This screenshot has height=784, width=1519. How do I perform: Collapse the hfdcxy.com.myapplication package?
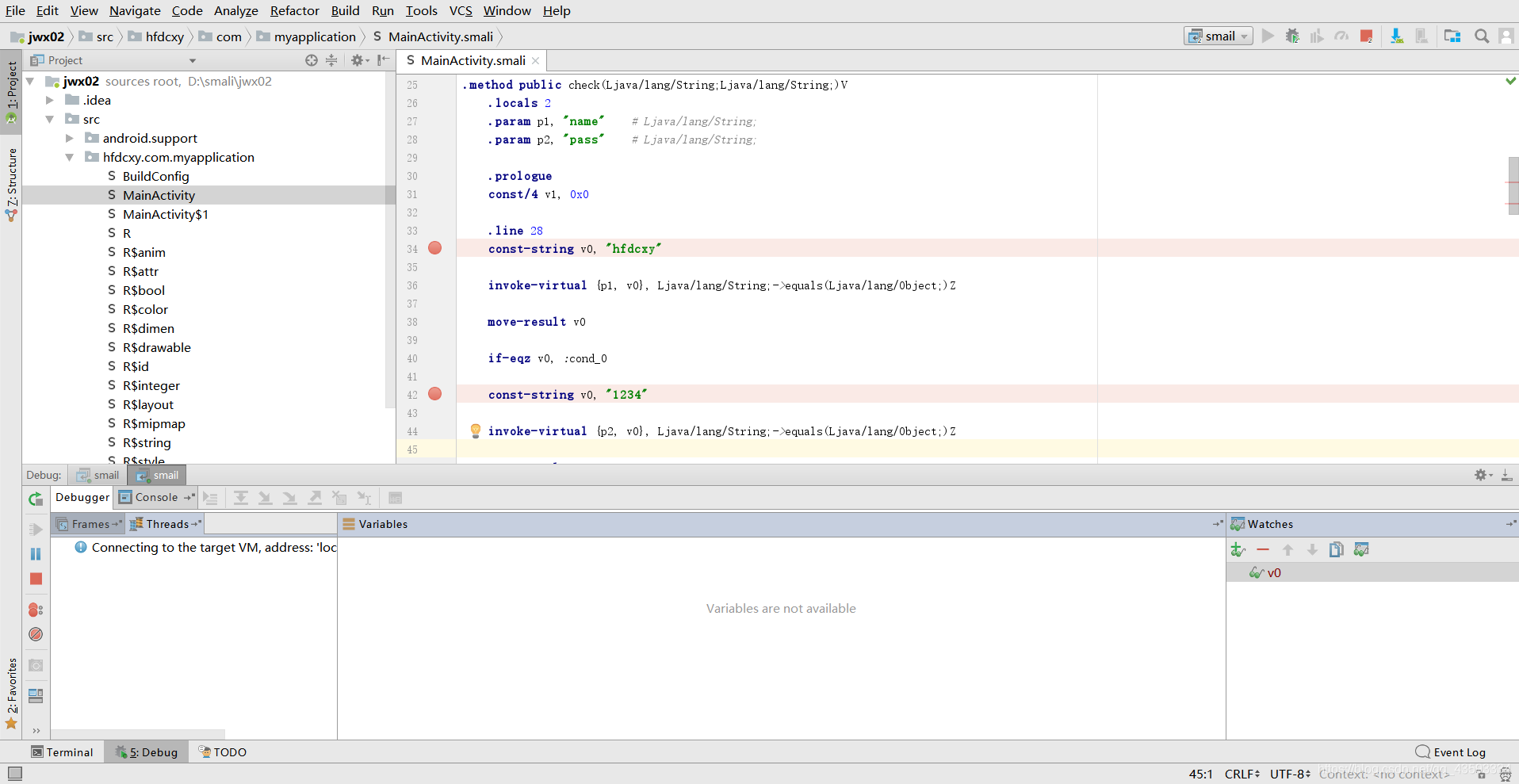click(x=70, y=157)
